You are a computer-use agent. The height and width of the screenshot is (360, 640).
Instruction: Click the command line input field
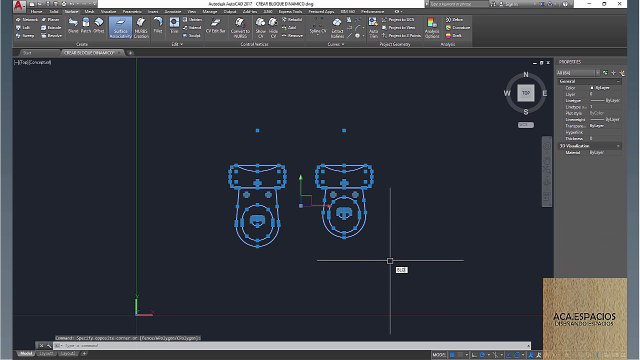pyautogui.click(x=292, y=346)
